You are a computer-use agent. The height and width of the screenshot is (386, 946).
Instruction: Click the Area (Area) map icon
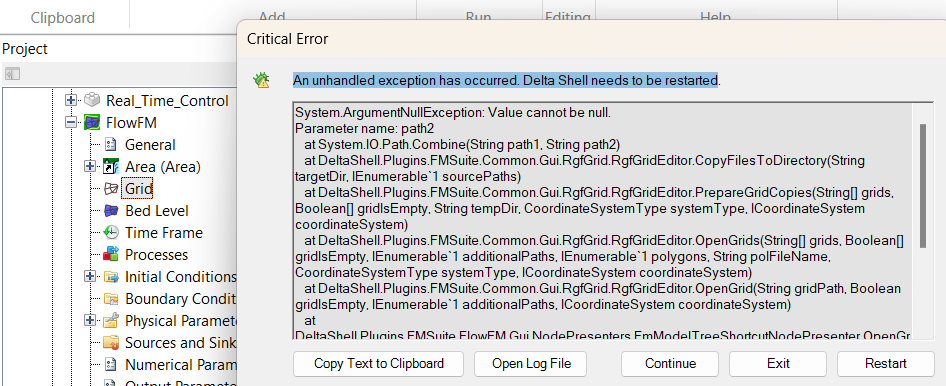coord(110,166)
